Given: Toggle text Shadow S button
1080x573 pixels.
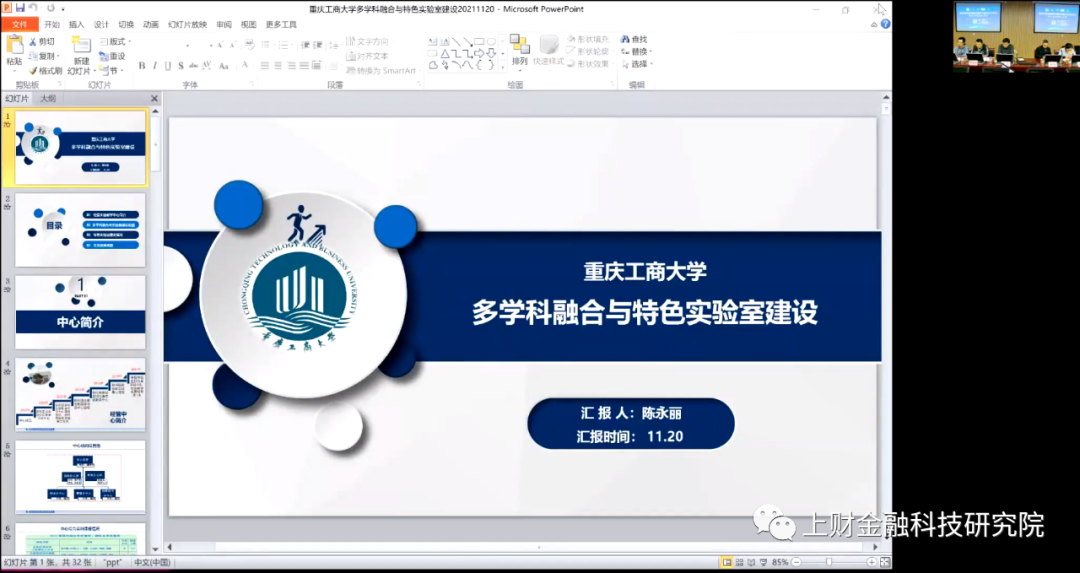Looking at the screenshot, I should (x=180, y=66).
